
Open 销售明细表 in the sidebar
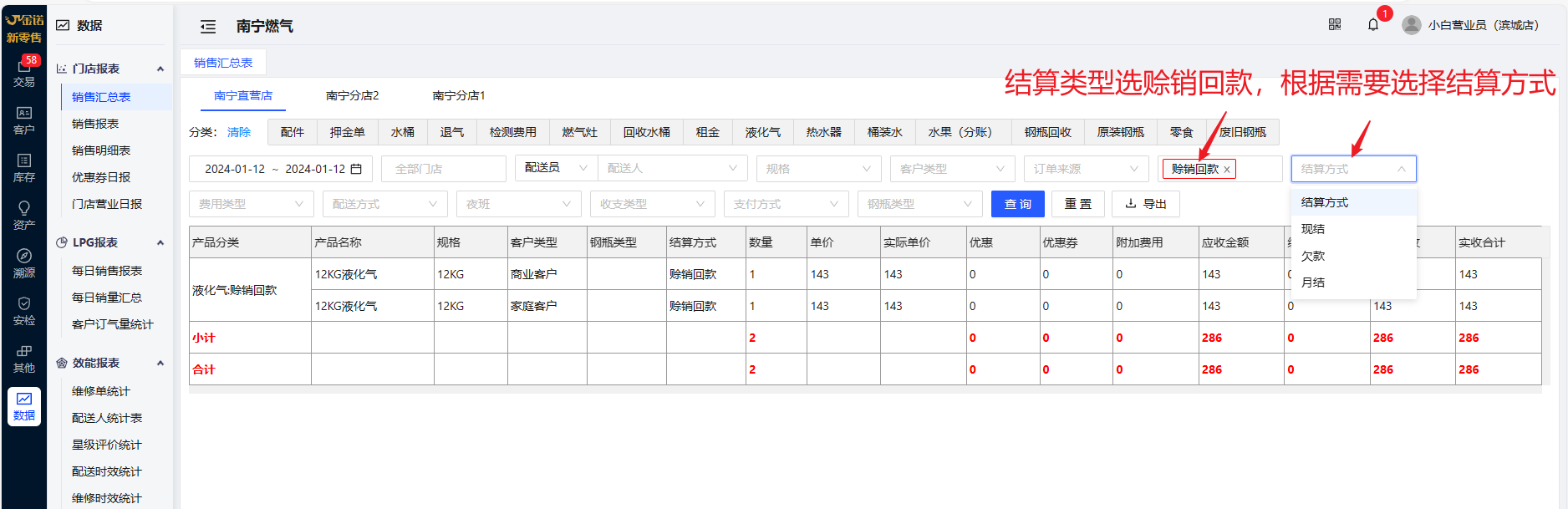click(101, 150)
